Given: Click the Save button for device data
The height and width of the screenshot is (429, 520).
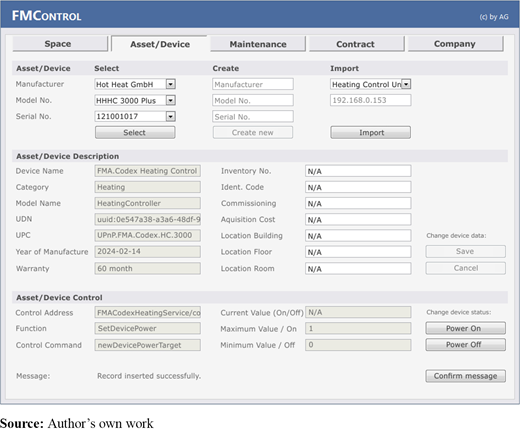Looking at the screenshot, I should (465, 251).
